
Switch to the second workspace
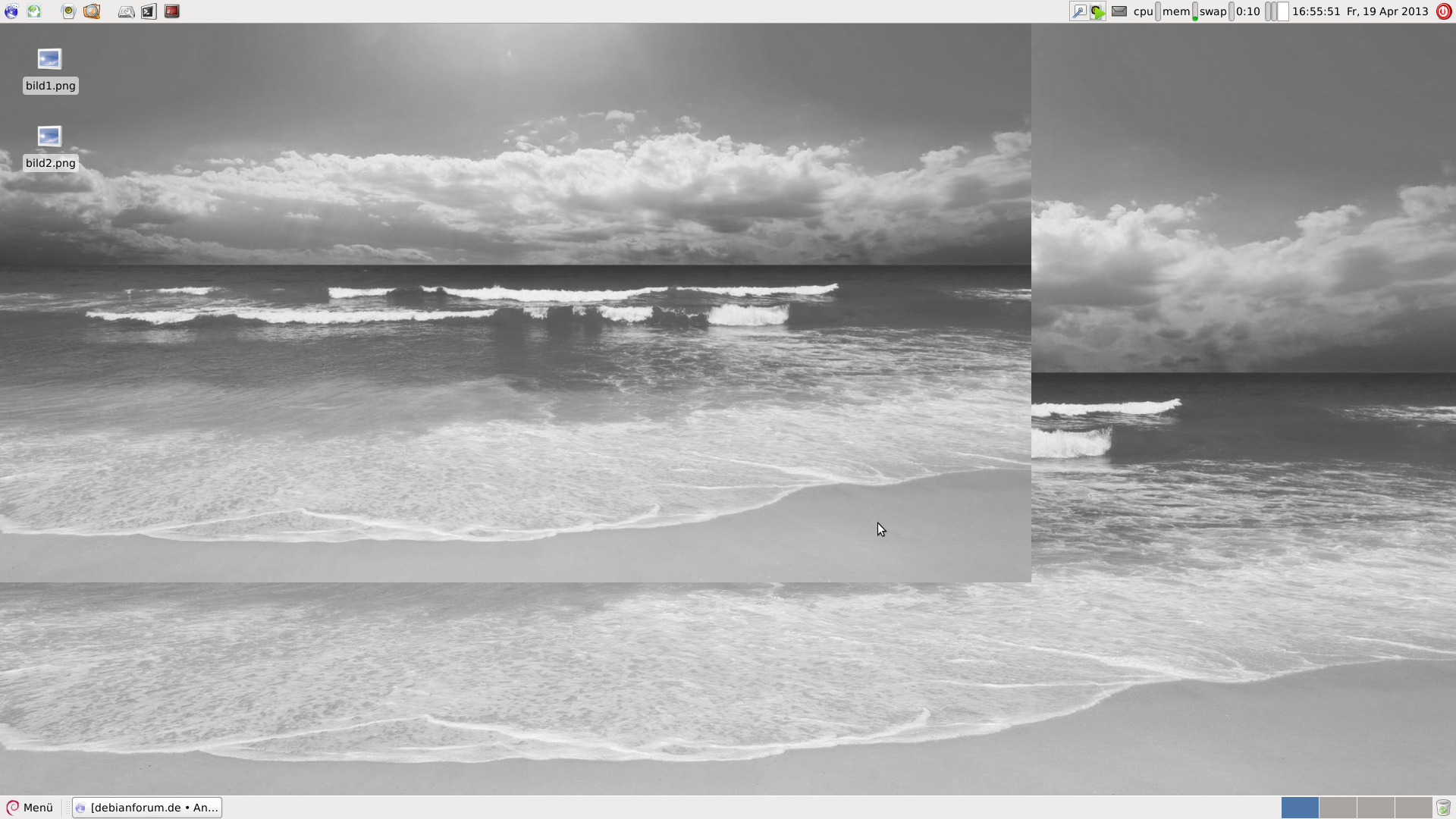pos(1338,808)
